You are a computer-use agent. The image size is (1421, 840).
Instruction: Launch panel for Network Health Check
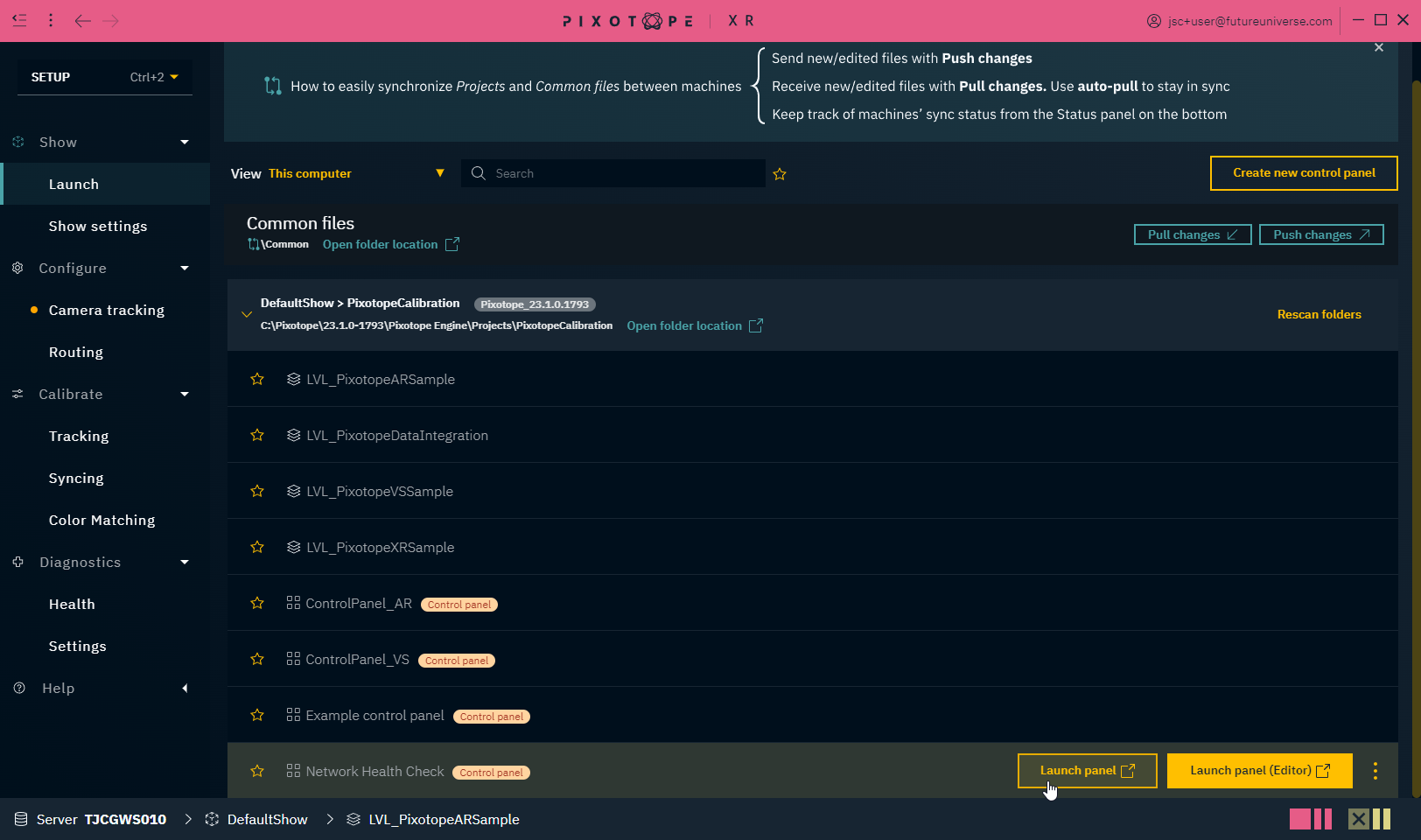pyautogui.click(x=1087, y=771)
